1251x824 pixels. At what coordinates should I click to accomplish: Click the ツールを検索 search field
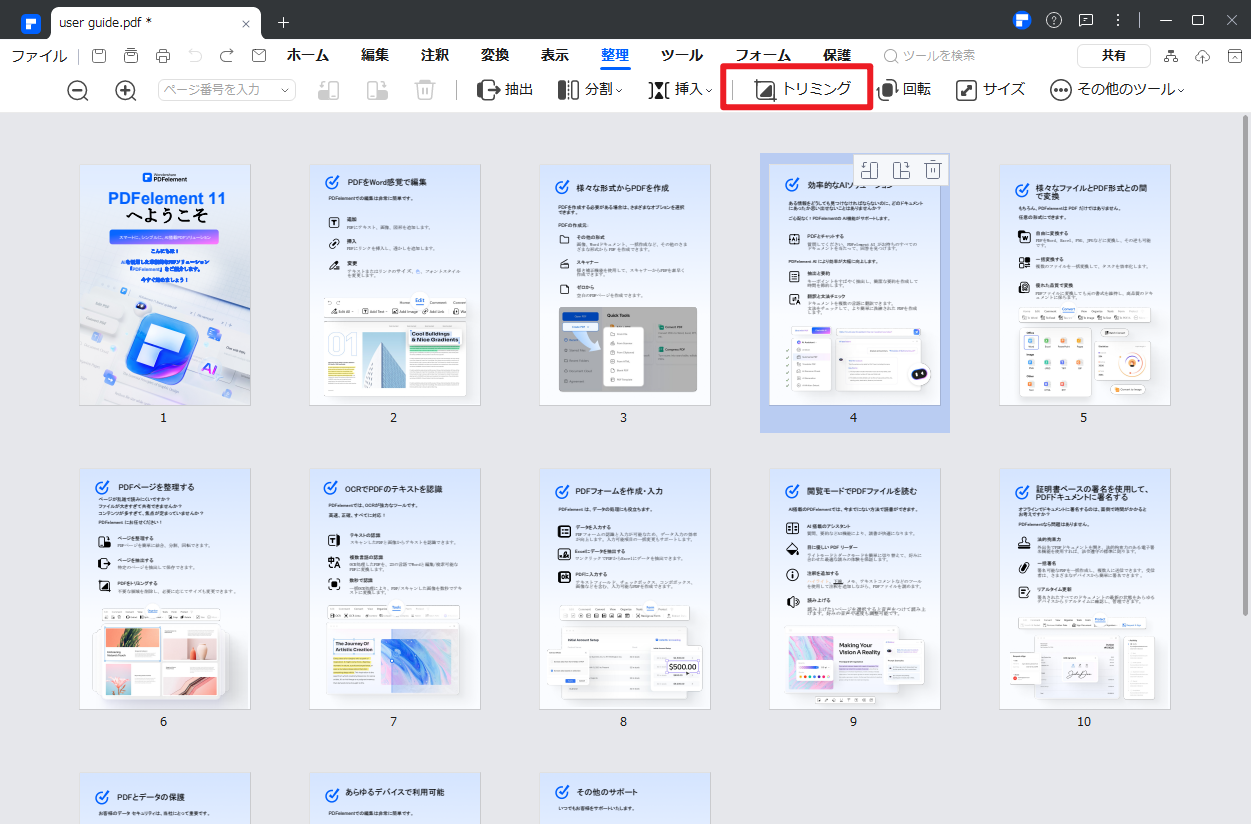pyautogui.click(x=930, y=56)
